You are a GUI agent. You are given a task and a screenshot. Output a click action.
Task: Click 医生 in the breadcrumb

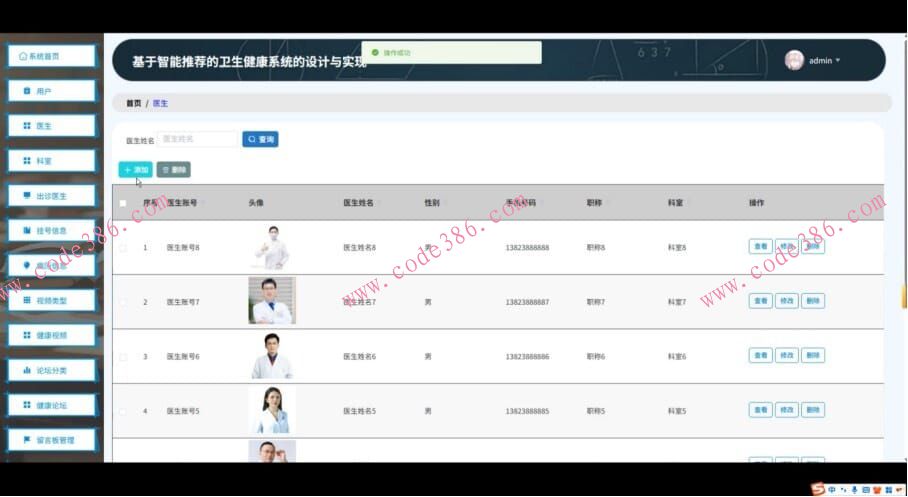(160, 103)
